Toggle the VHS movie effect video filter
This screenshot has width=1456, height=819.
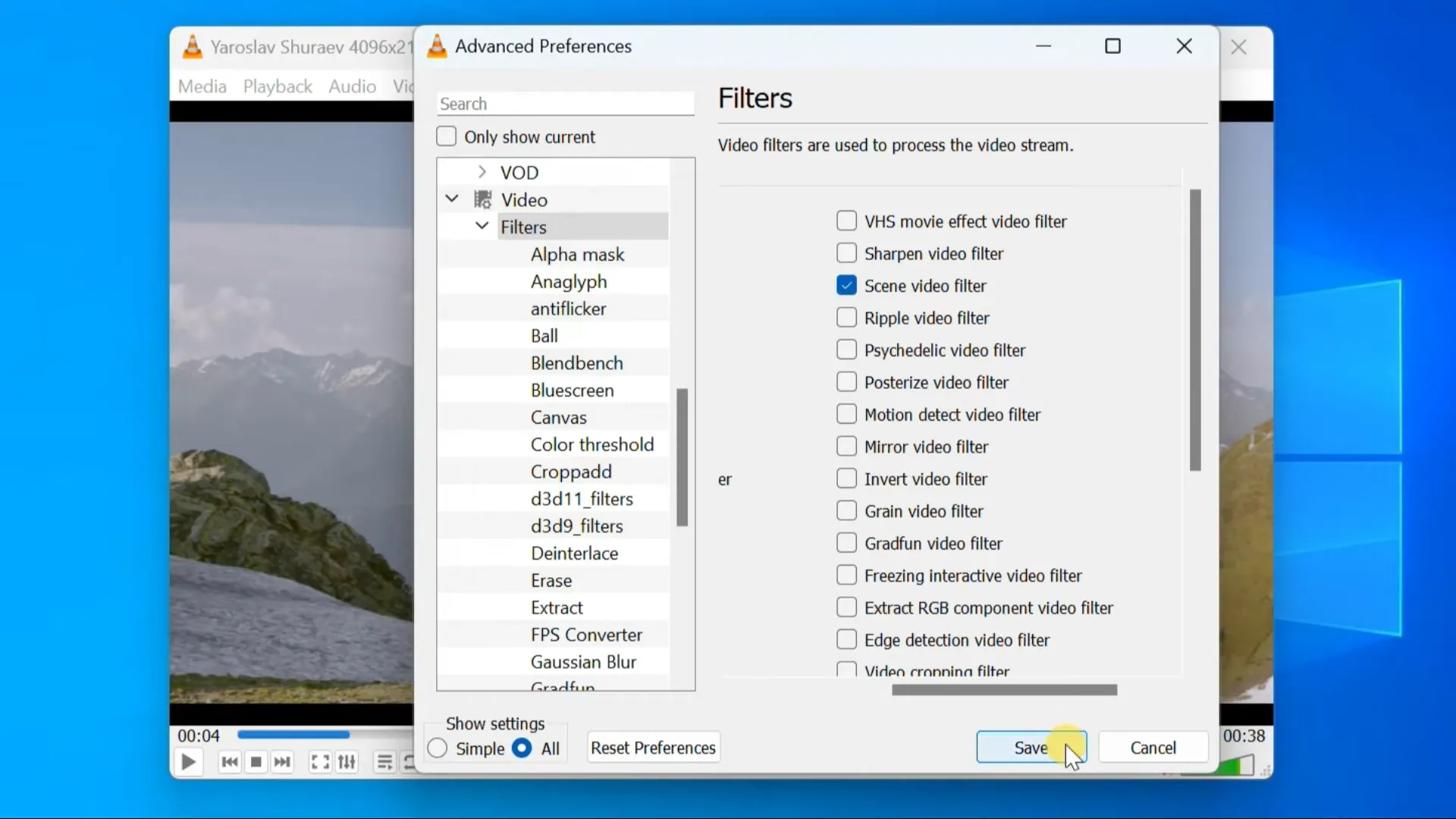(x=846, y=221)
